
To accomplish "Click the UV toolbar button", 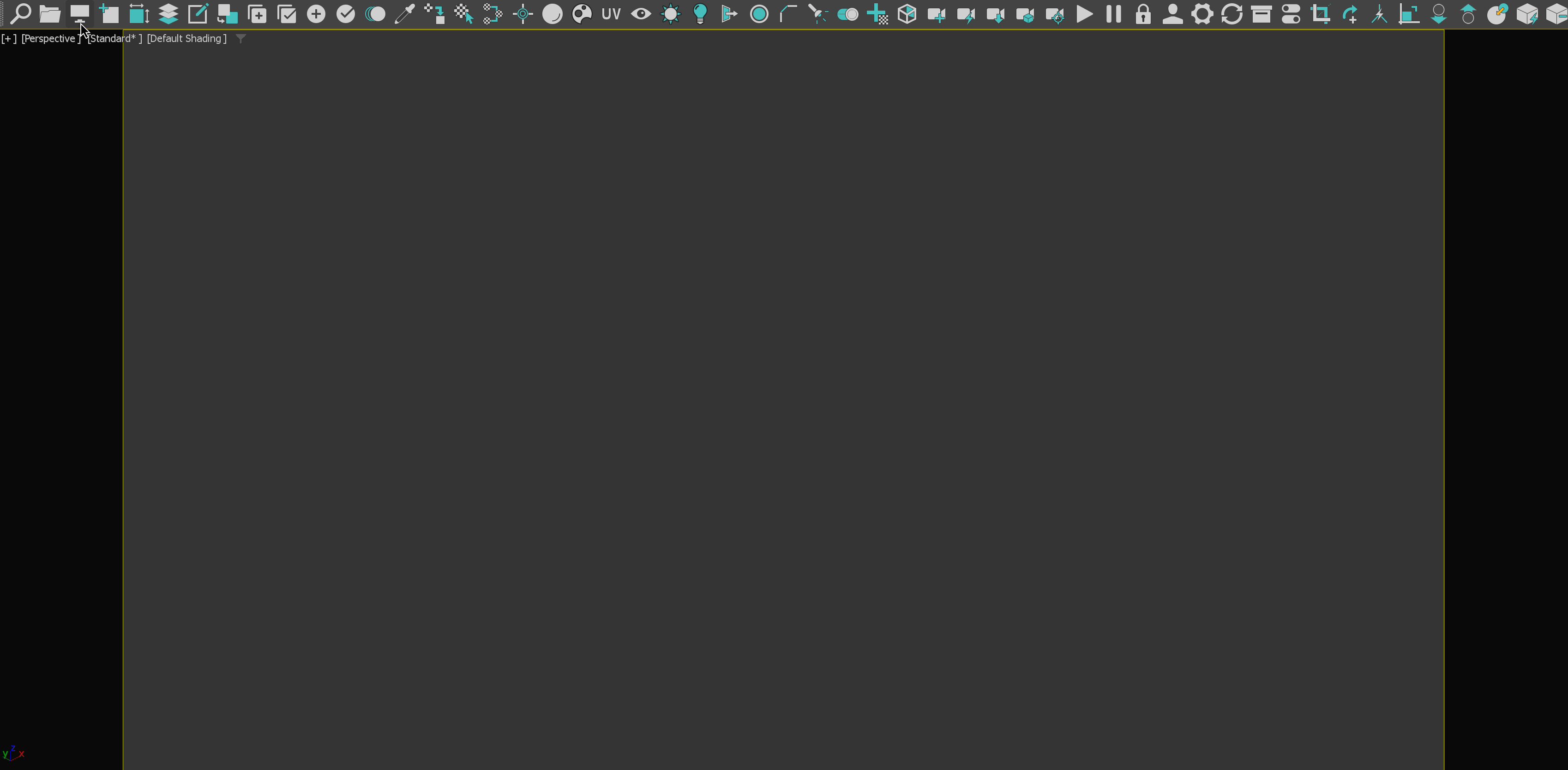I will click(x=611, y=13).
